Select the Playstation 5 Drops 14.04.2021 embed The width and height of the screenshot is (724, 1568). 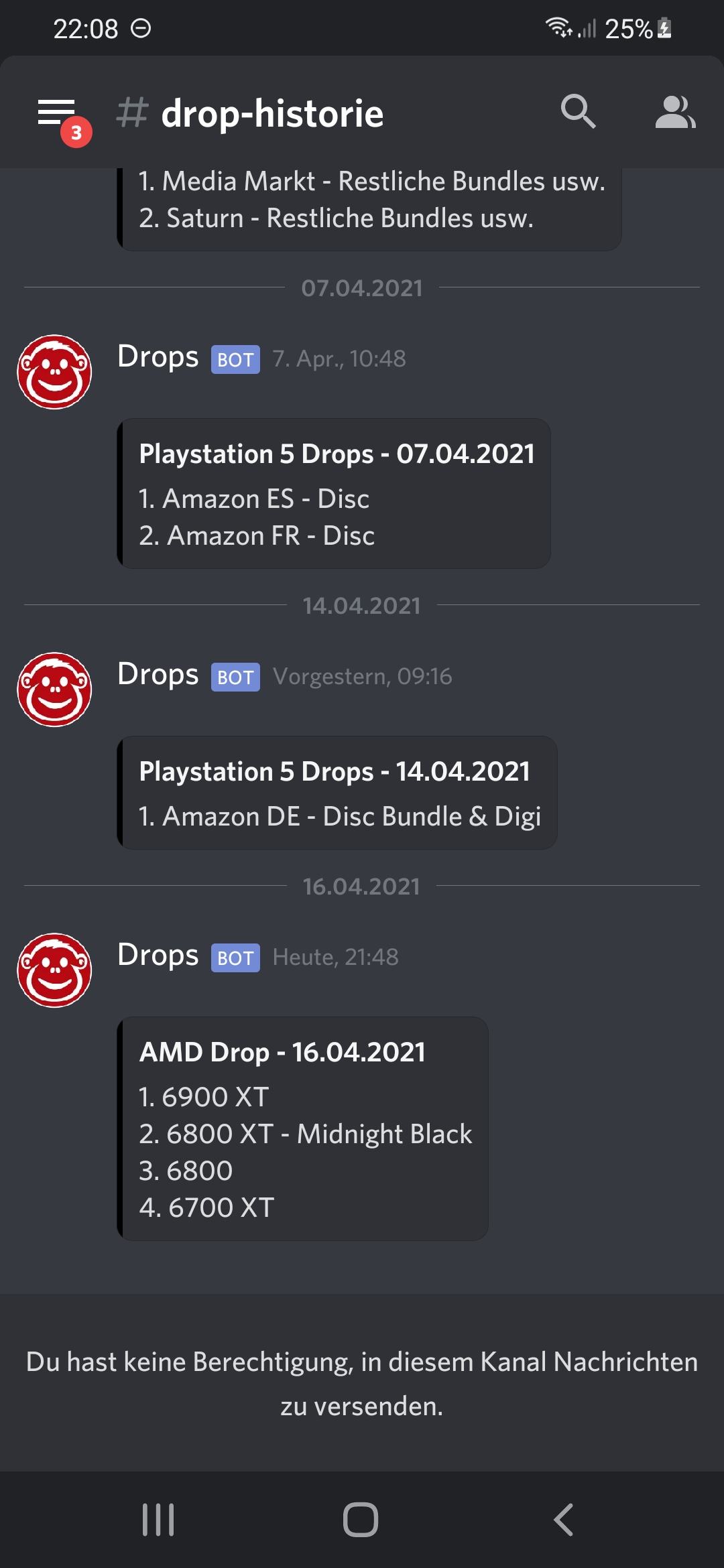pos(337,793)
